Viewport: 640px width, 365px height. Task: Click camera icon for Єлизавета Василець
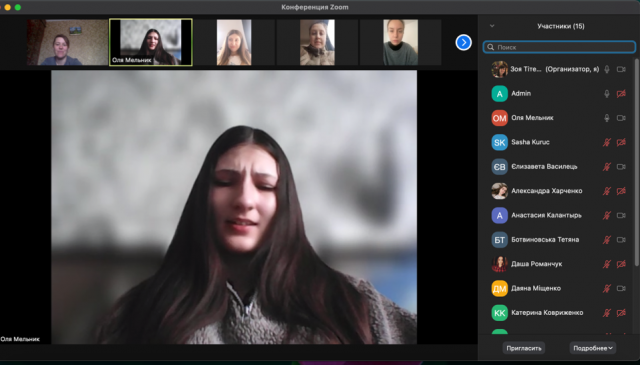(x=621, y=167)
